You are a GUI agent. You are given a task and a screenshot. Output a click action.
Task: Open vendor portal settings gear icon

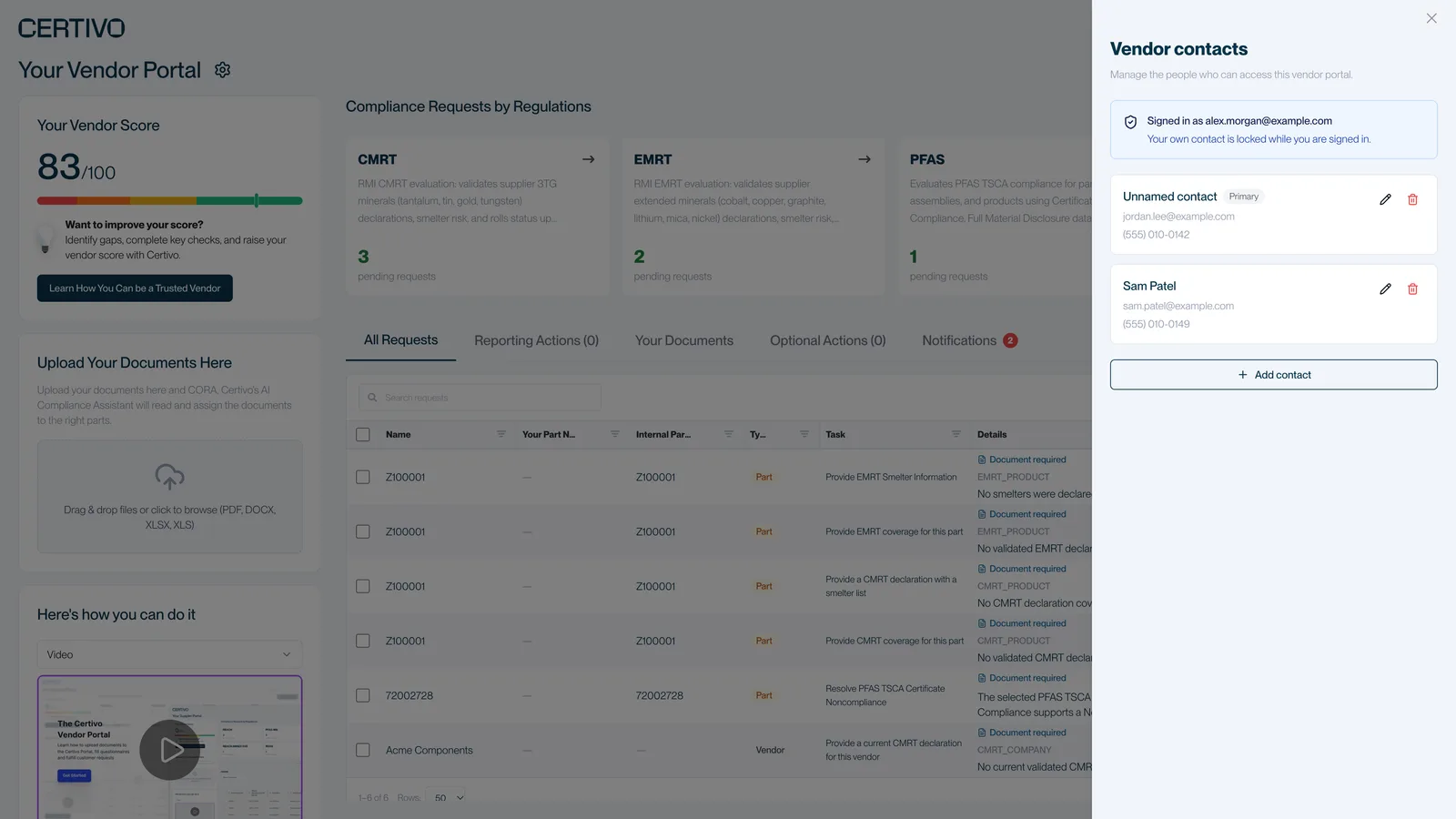tap(222, 70)
